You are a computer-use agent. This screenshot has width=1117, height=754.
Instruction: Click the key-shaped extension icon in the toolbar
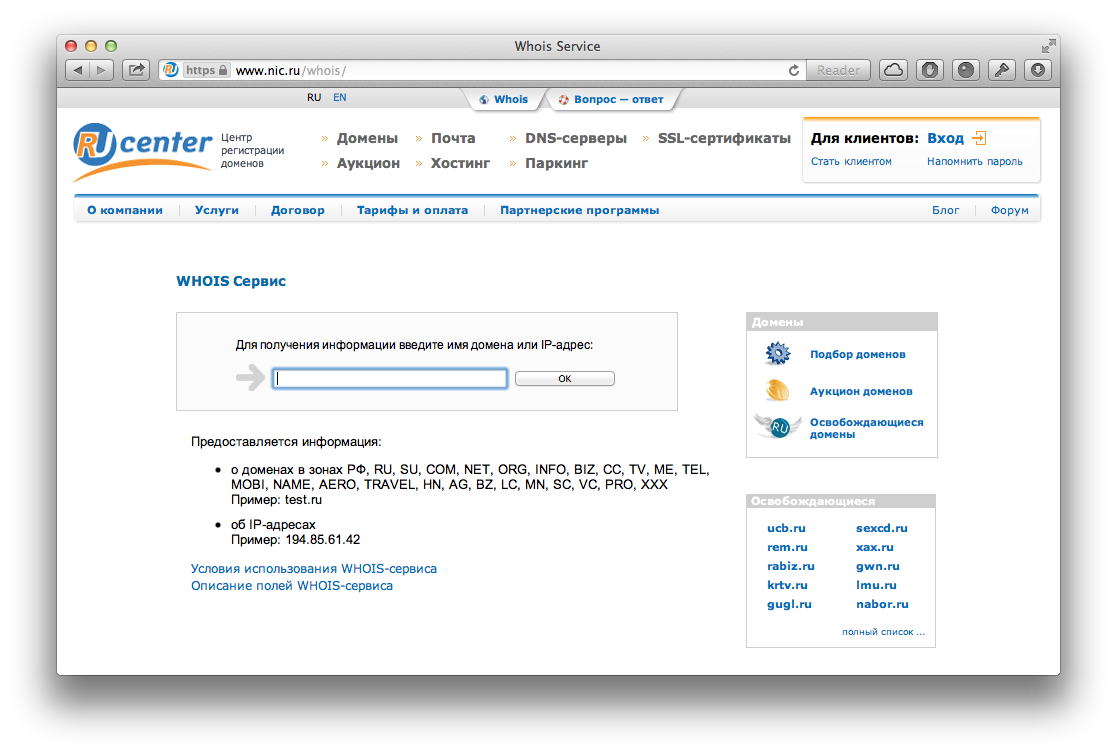[x=1002, y=70]
